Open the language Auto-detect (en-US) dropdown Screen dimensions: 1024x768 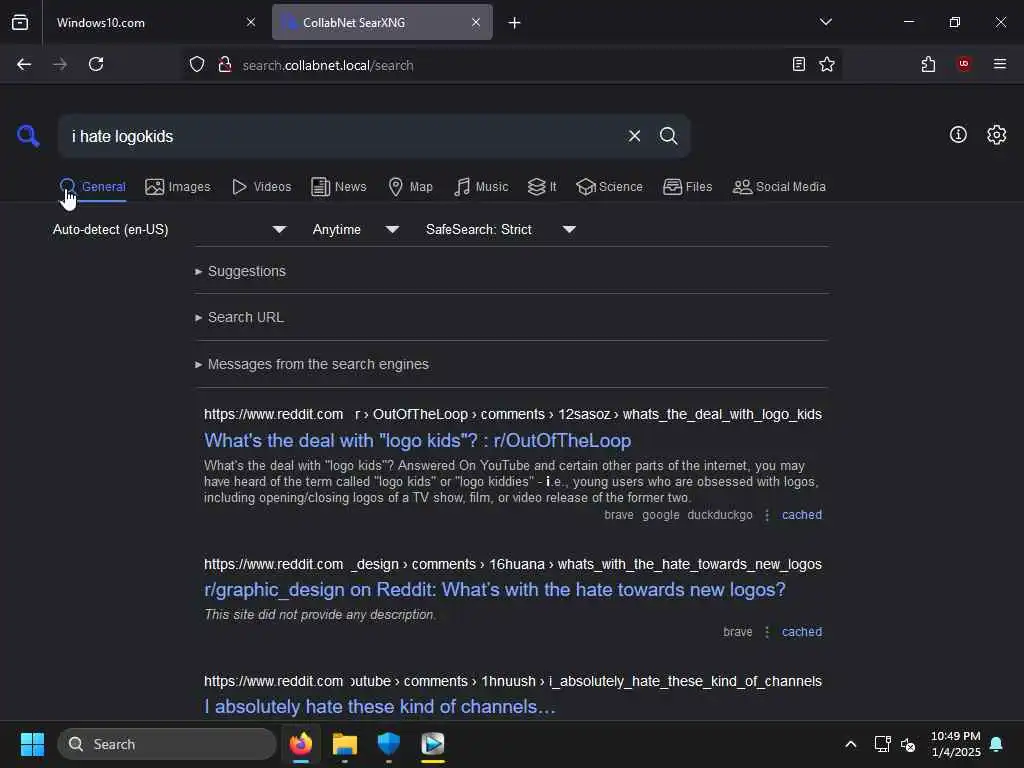(x=169, y=229)
